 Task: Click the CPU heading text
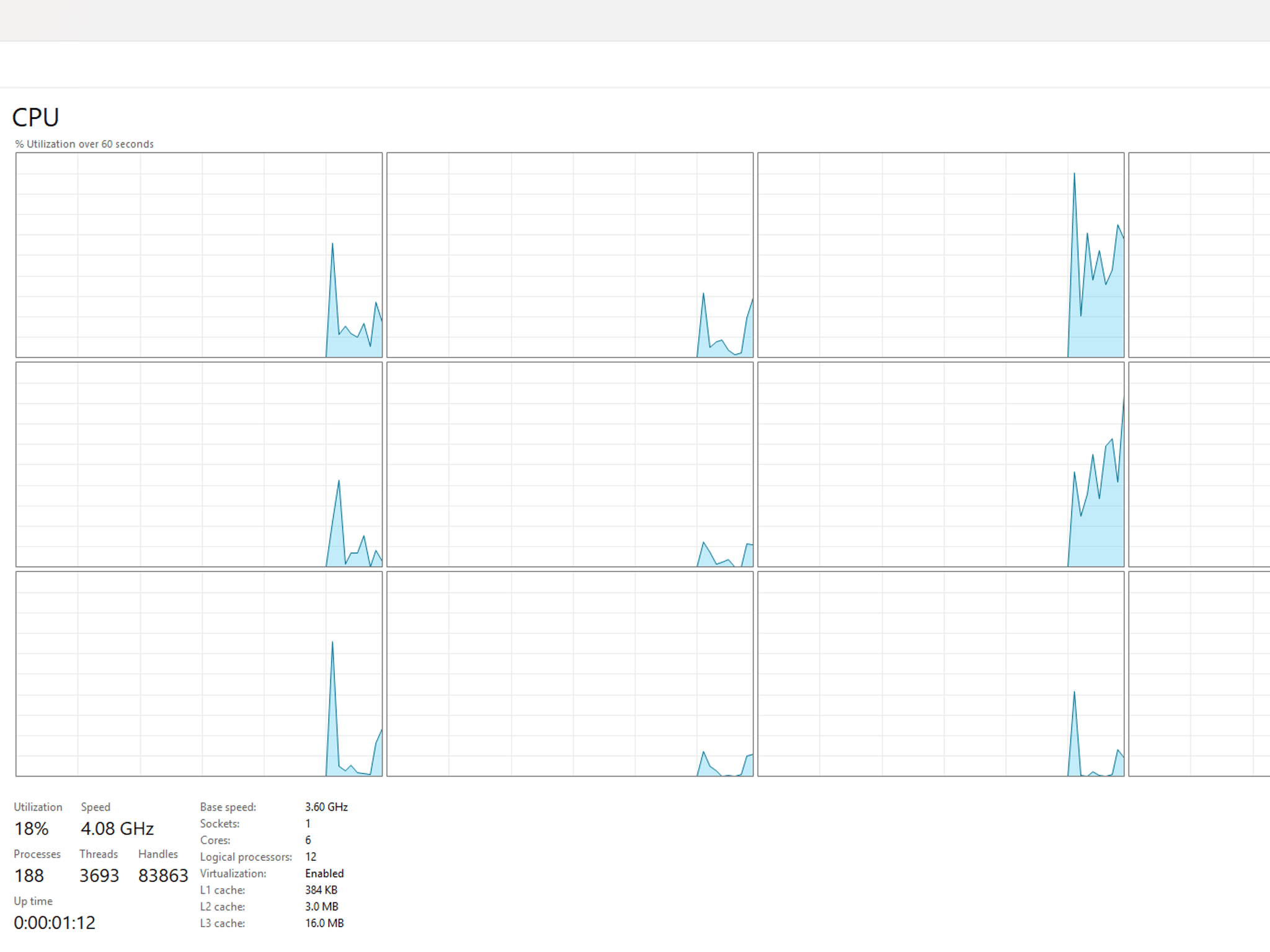[x=36, y=117]
